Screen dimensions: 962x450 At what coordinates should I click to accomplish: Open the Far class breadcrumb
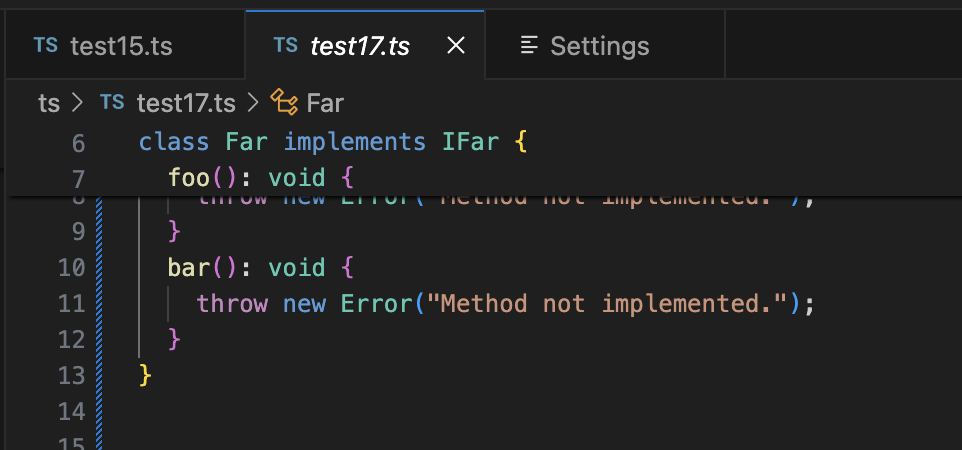(x=325, y=102)
